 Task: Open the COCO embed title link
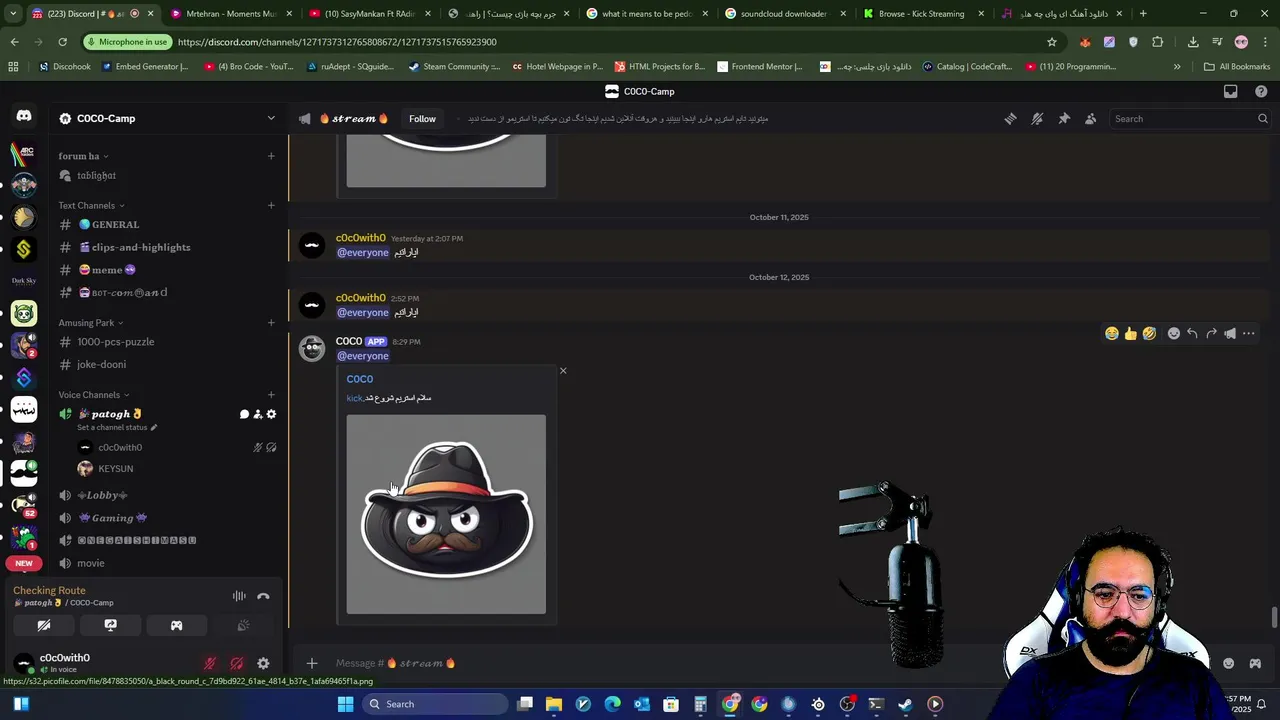(360, 379)
